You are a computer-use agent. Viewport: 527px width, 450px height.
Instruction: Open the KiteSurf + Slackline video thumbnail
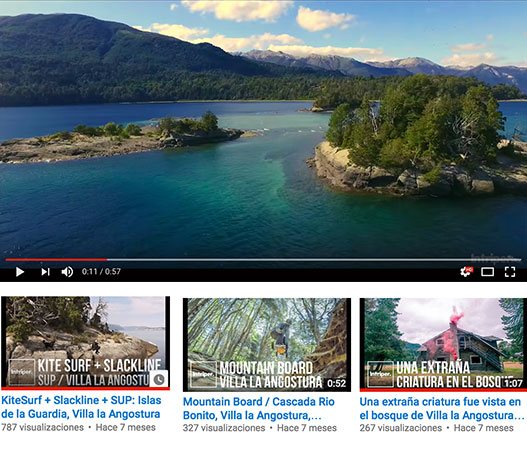pos(85,343)
